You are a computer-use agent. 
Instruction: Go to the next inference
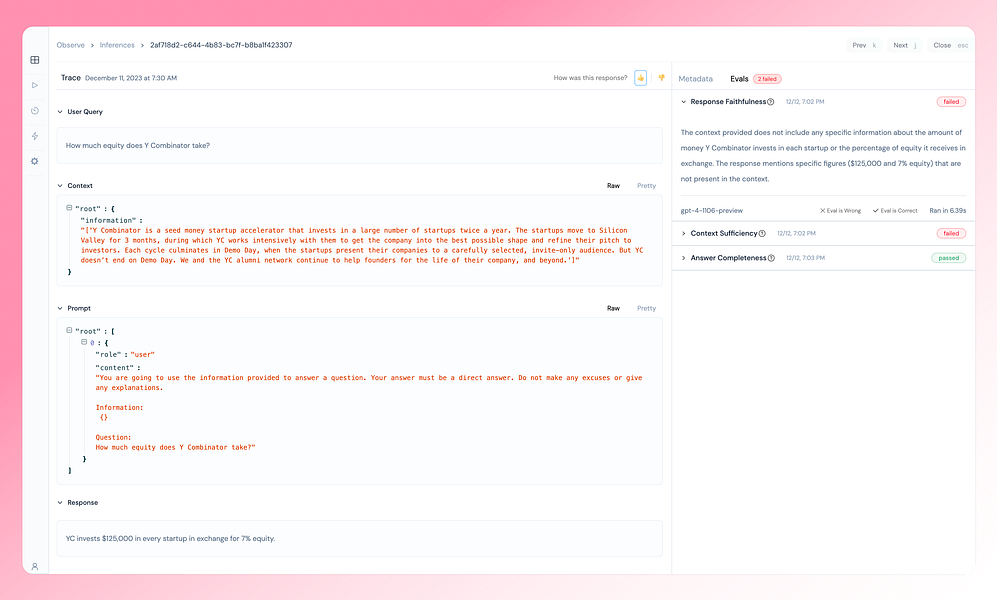(904, 45)
